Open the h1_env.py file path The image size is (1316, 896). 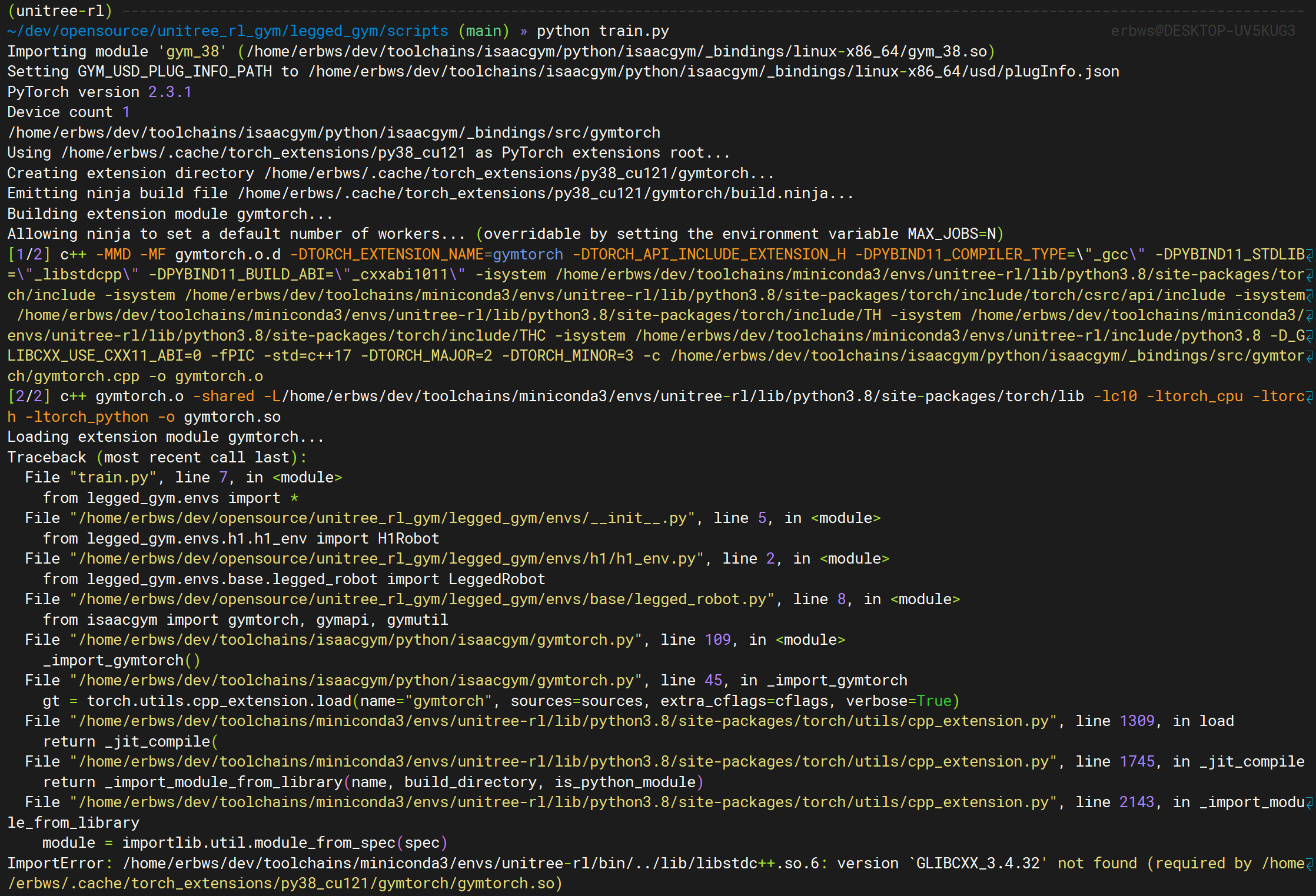(387, 559)
